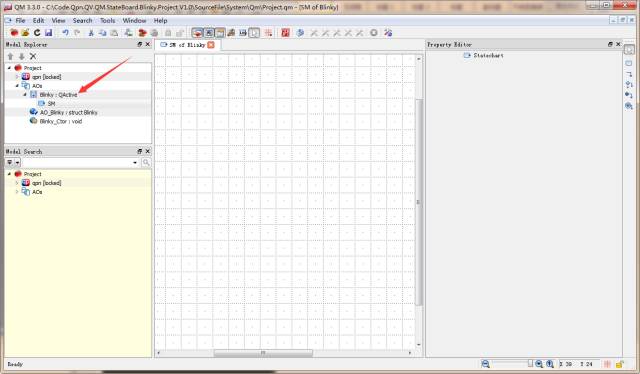
Task: Open the File menu
Action: (20, 20)
